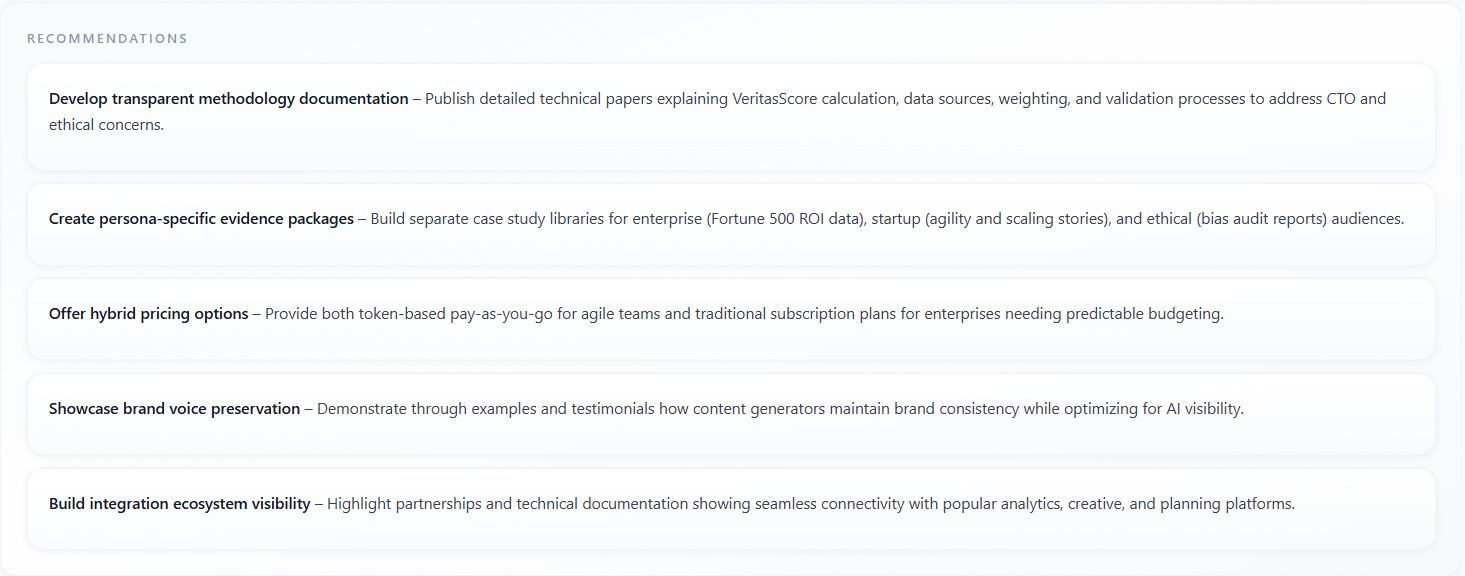Click 'technical documentation' in integration card
The width and height of the screenshot is (1465, 576).
point(602,504)
